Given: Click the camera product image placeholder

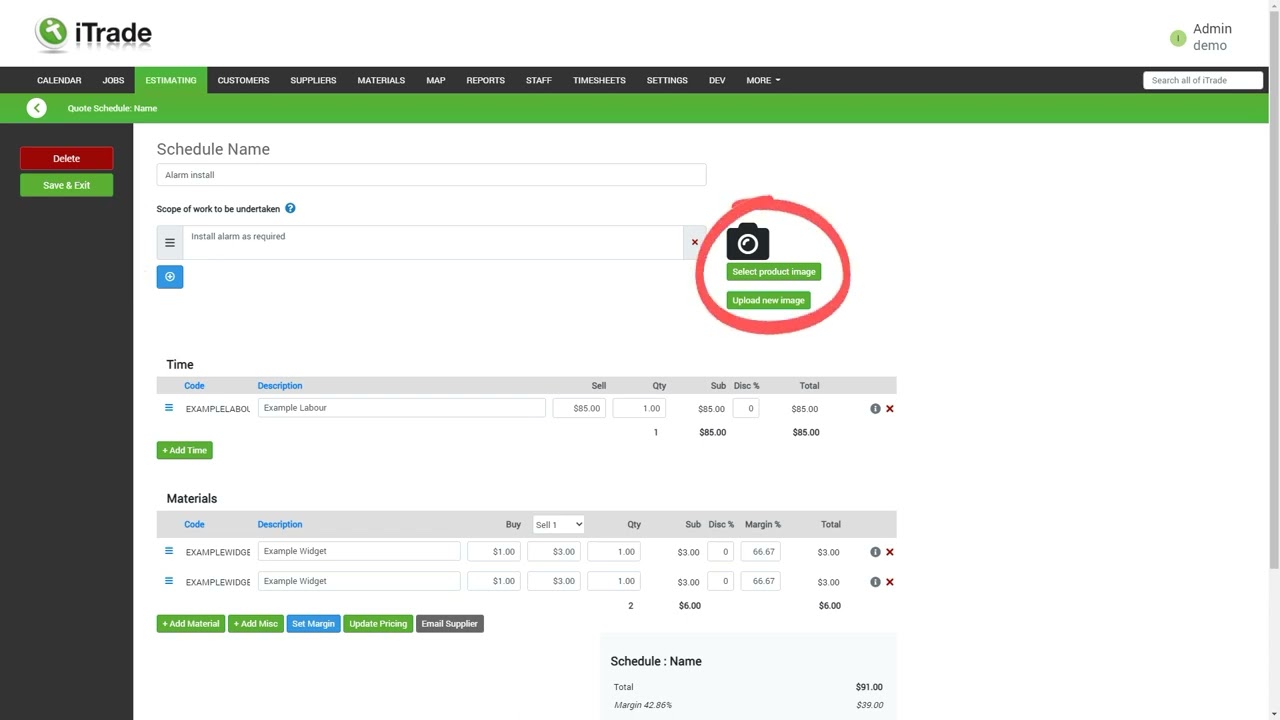Looking at the screenshot, I should (748, 242).
